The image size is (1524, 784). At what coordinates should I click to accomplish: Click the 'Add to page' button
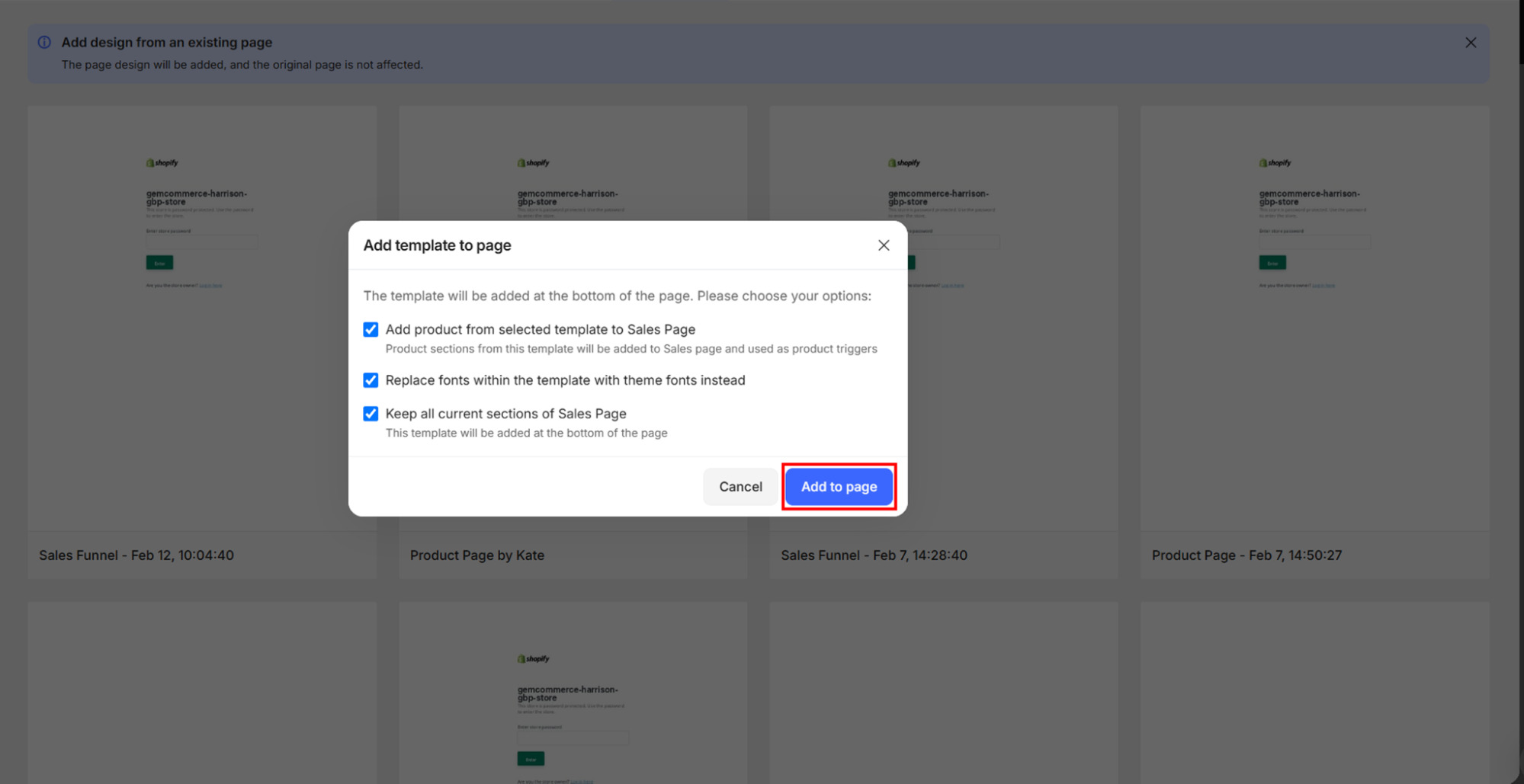[x=839, y=486]
